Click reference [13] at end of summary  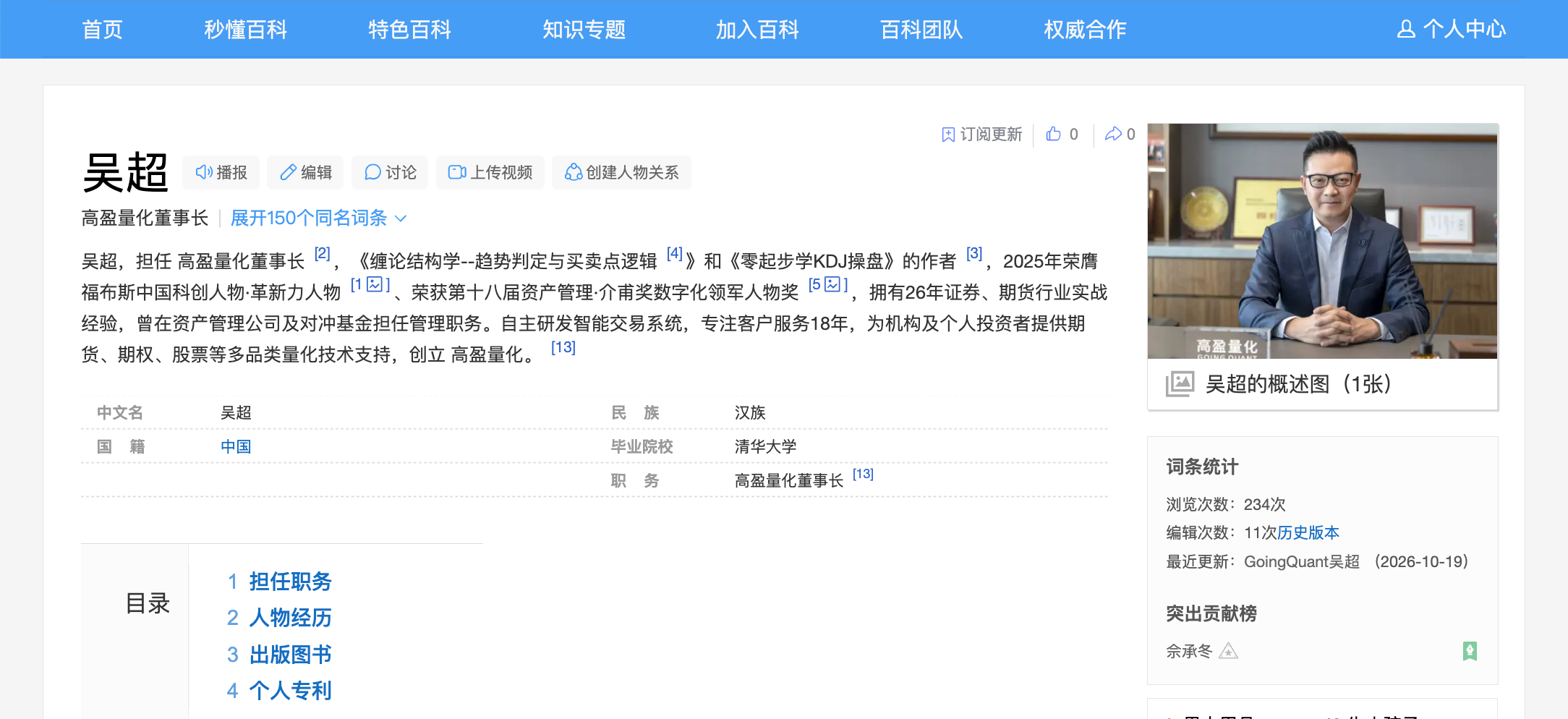563,347
